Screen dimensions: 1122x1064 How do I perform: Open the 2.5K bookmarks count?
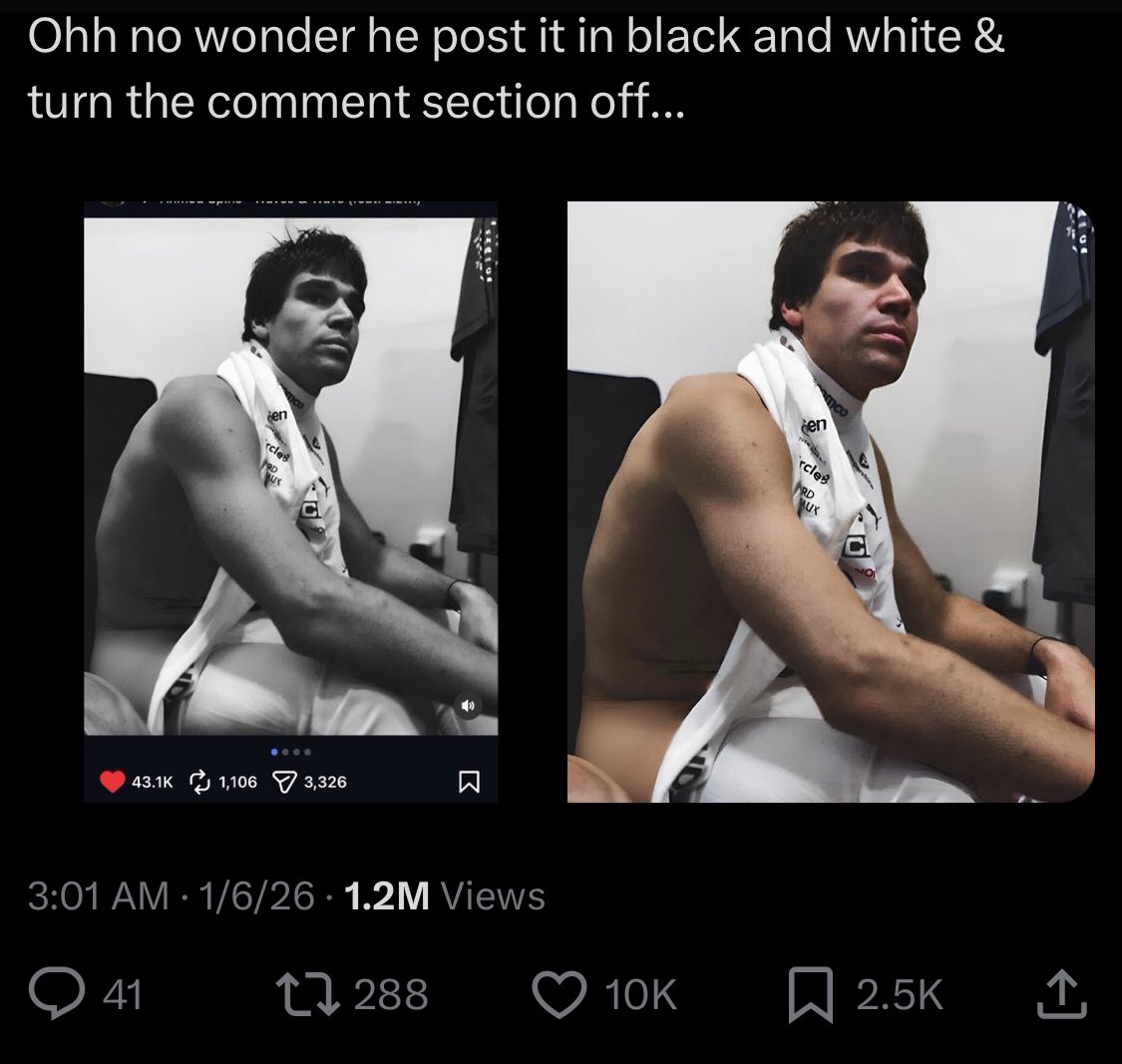(900, 994)
